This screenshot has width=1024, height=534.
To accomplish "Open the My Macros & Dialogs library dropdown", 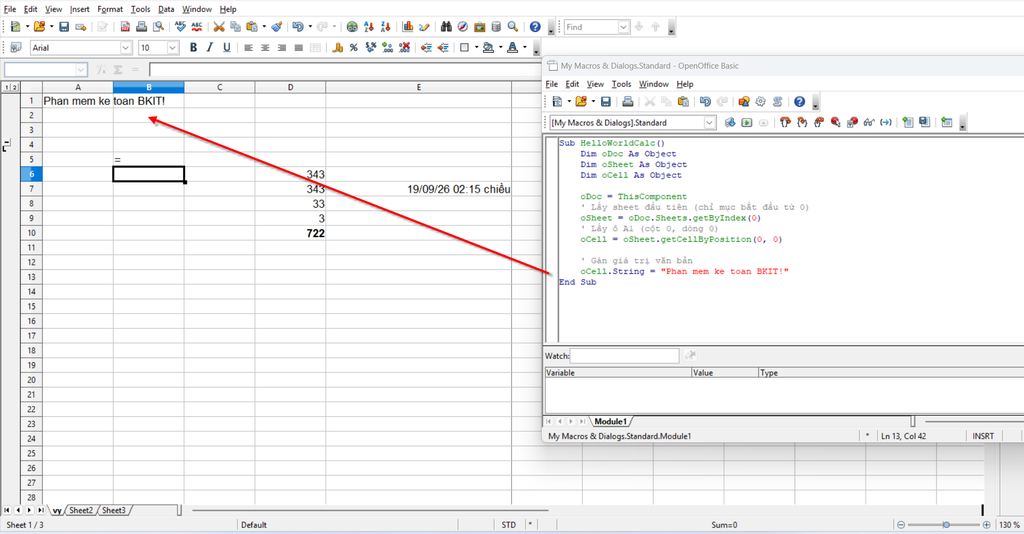I will (709, 122).
